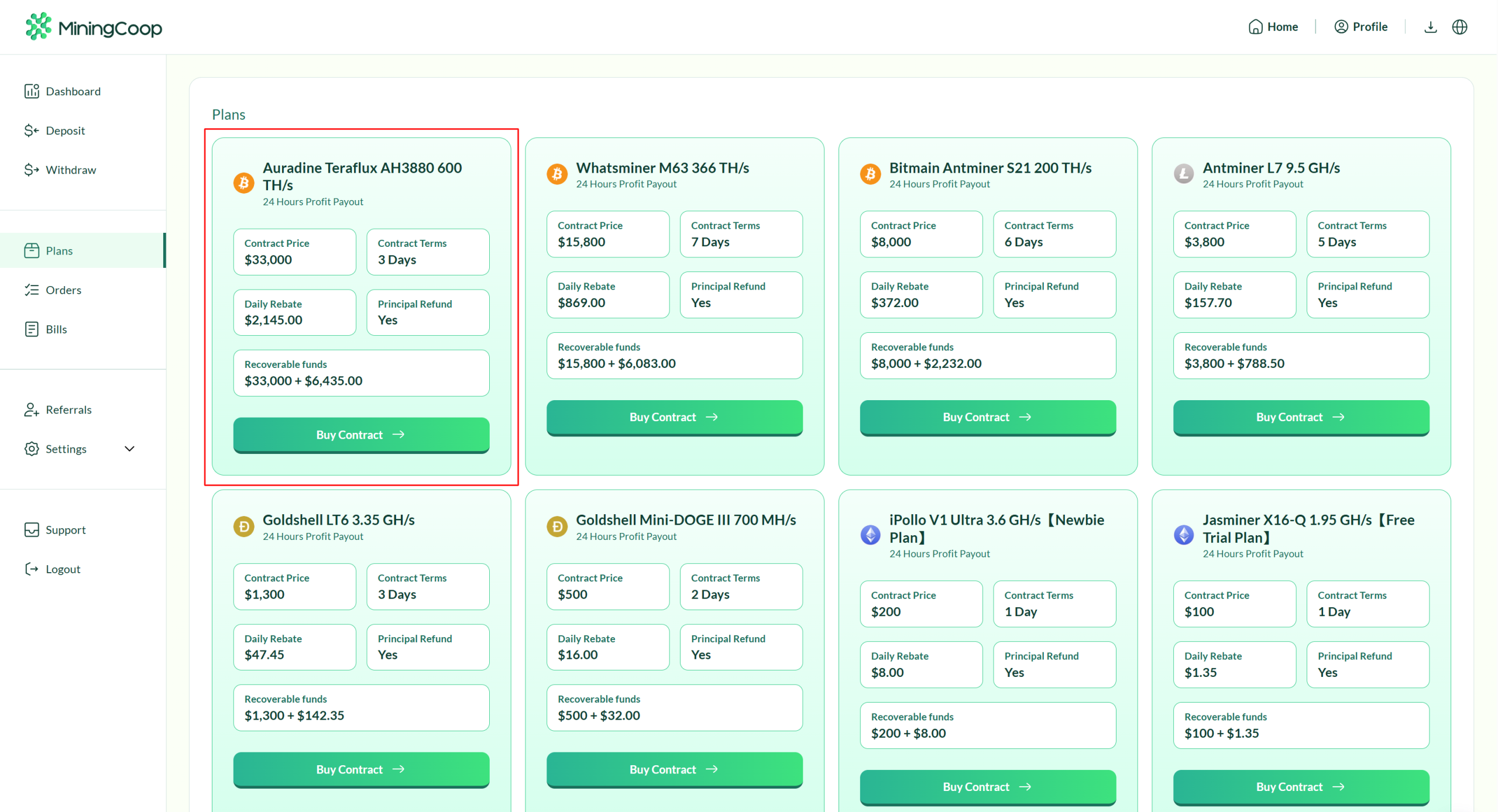Viewport: 1498px width, 812px height.
Task: Click the Logout menu item
Action: click(x=83, y=569)
